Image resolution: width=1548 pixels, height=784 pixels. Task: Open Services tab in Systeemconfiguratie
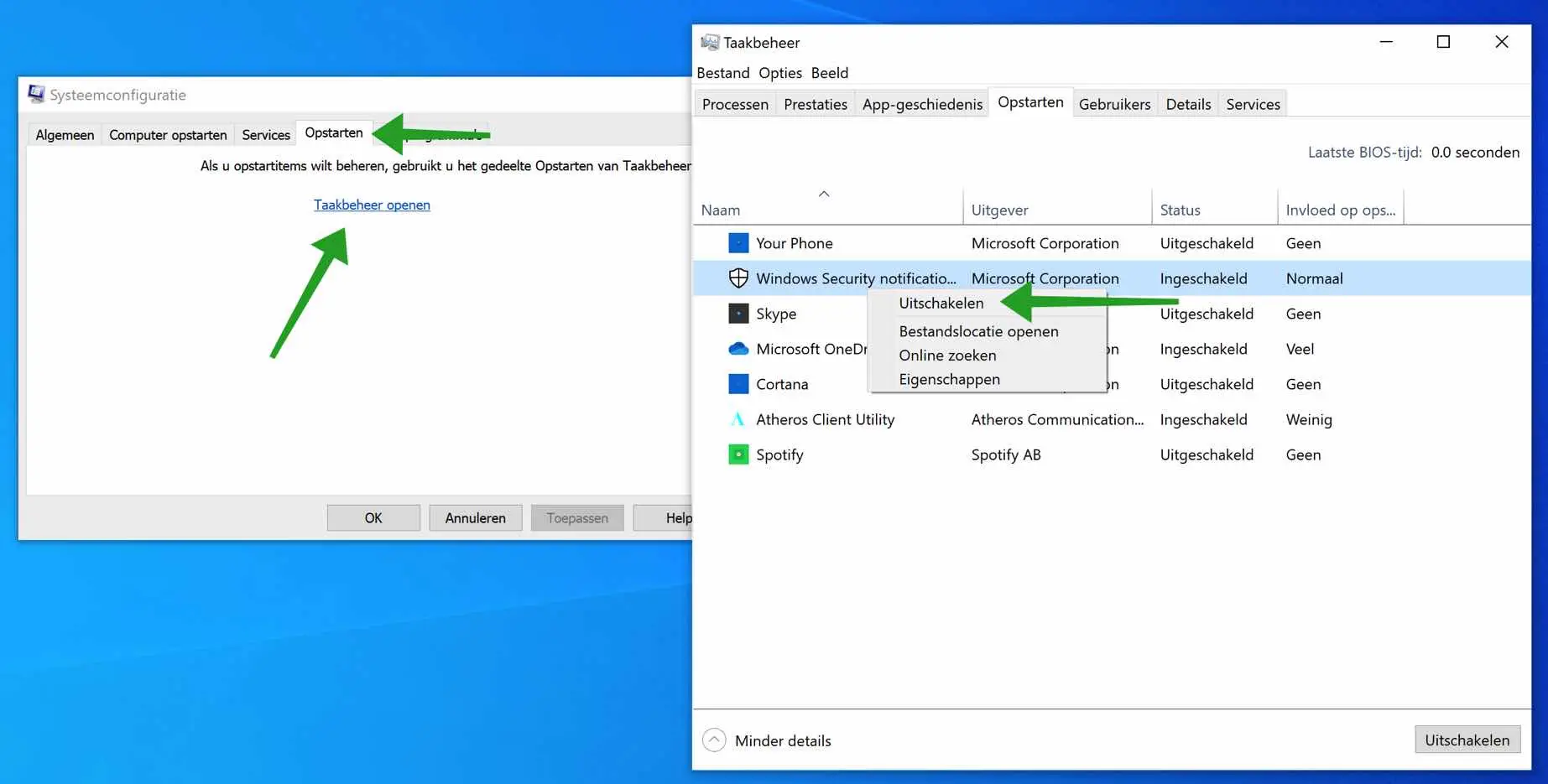(266, 135)
